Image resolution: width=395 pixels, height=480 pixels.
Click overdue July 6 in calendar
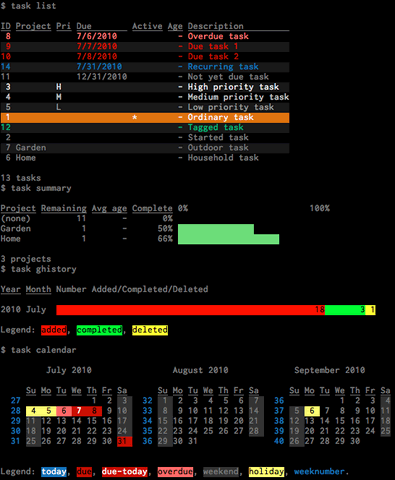point(64,411)
